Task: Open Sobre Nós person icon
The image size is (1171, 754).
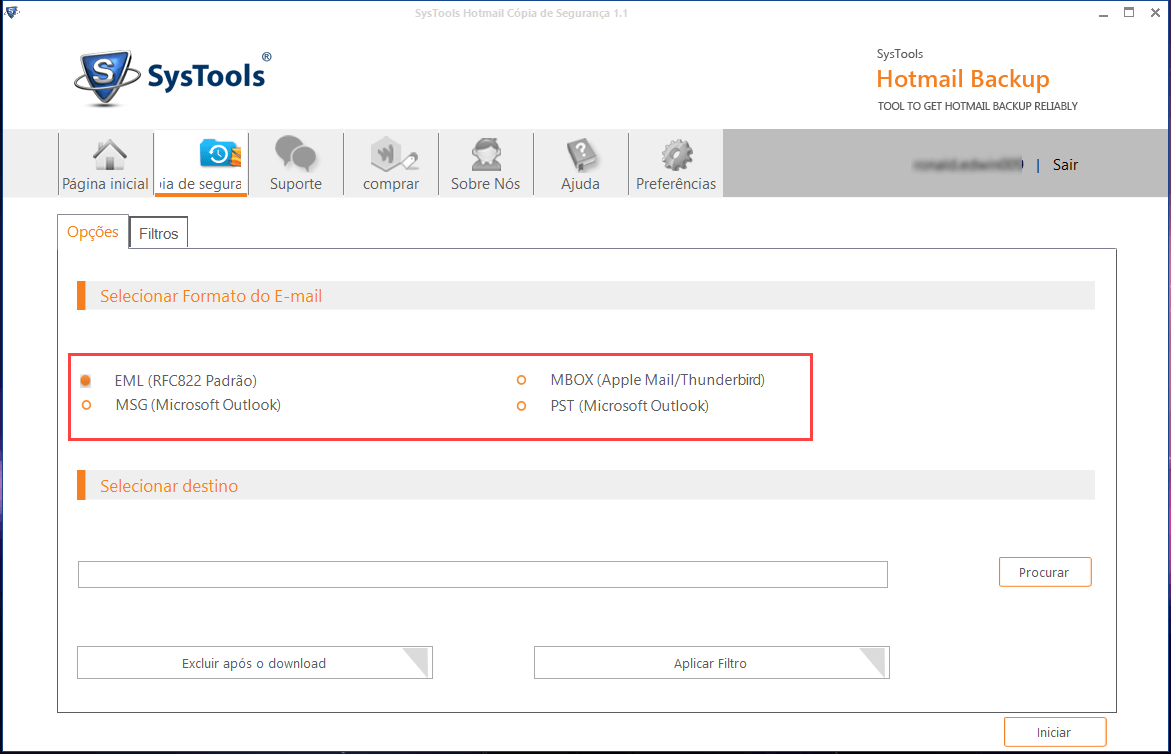Action: click(486, 155)
